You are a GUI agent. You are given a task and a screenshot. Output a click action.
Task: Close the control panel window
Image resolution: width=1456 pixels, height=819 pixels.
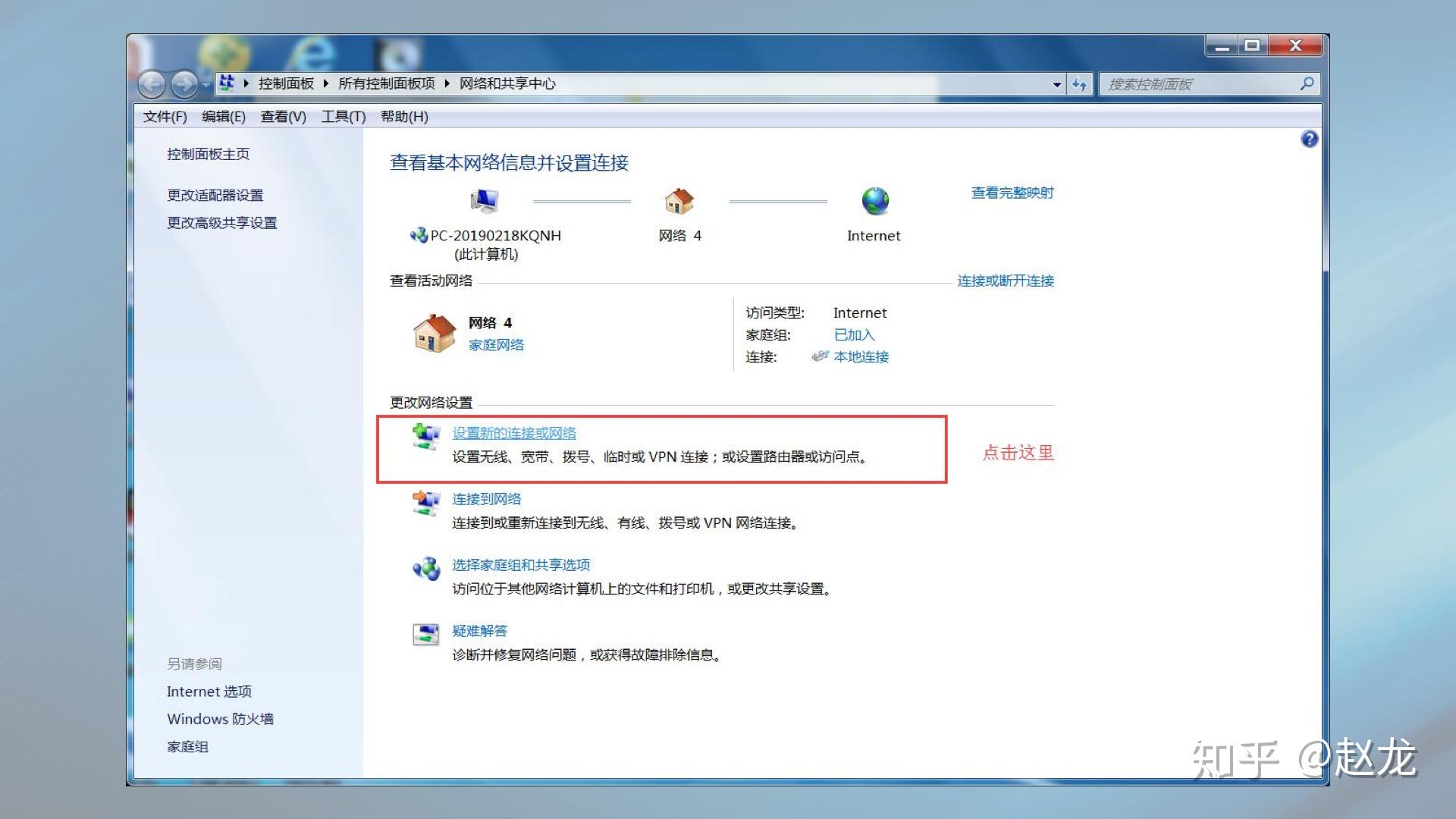tap(1295, 45)
